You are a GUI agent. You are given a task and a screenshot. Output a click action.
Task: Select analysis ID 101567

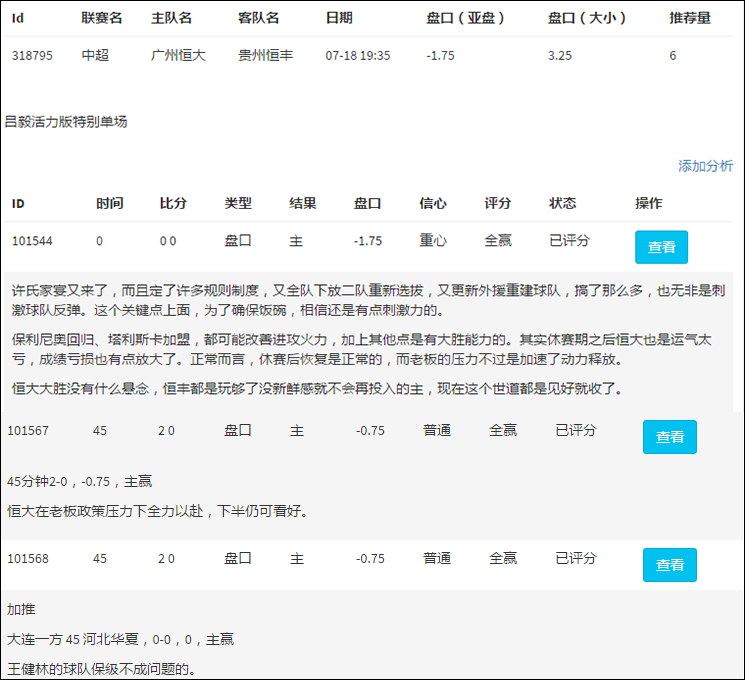point(28,431)
